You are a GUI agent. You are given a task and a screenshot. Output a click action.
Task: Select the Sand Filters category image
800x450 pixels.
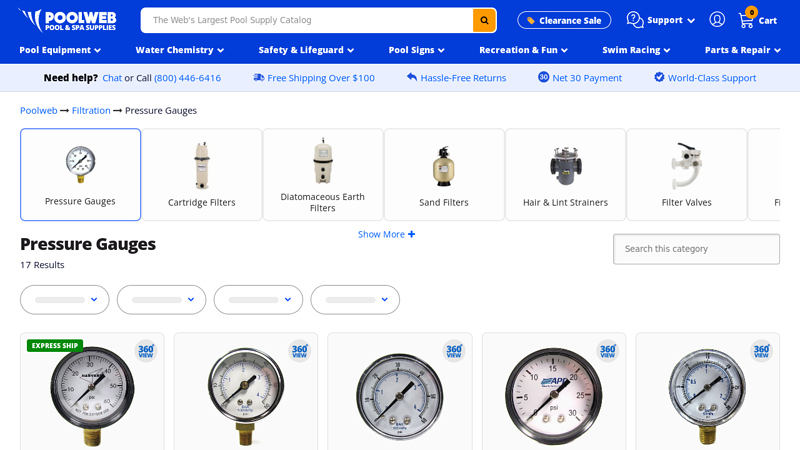(444, 166)
